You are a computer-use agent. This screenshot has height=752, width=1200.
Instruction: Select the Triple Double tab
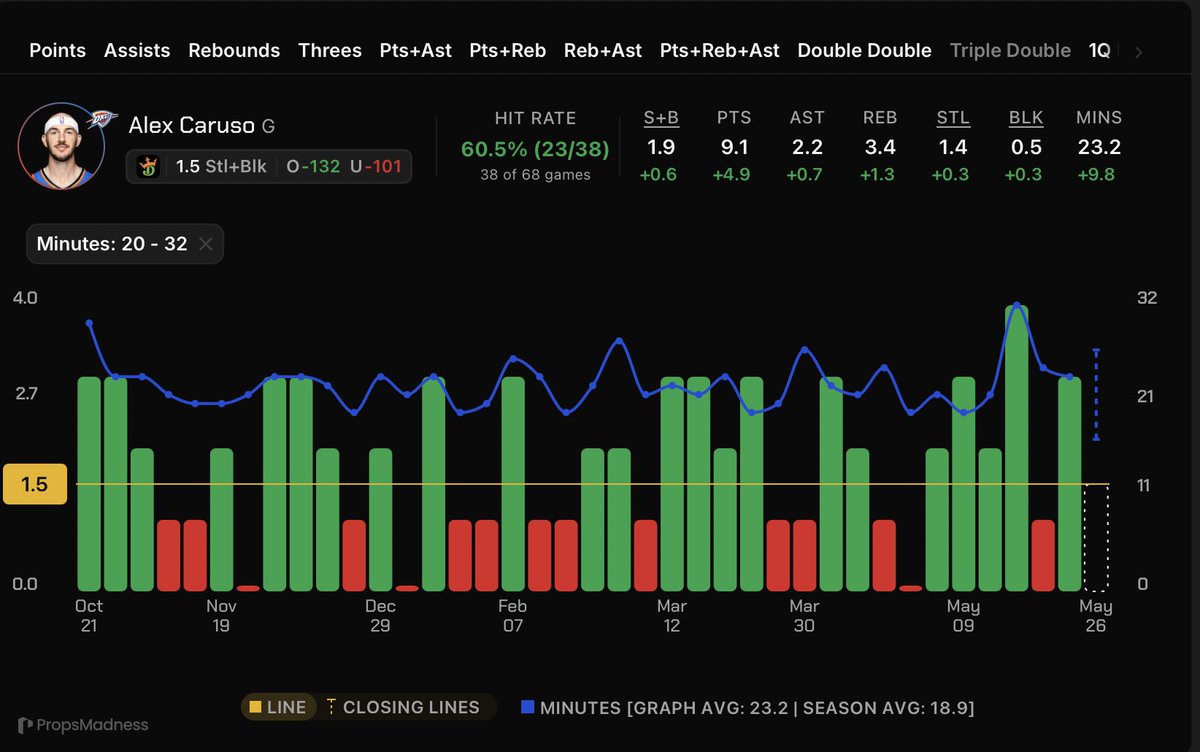[x=1010, y=50]
